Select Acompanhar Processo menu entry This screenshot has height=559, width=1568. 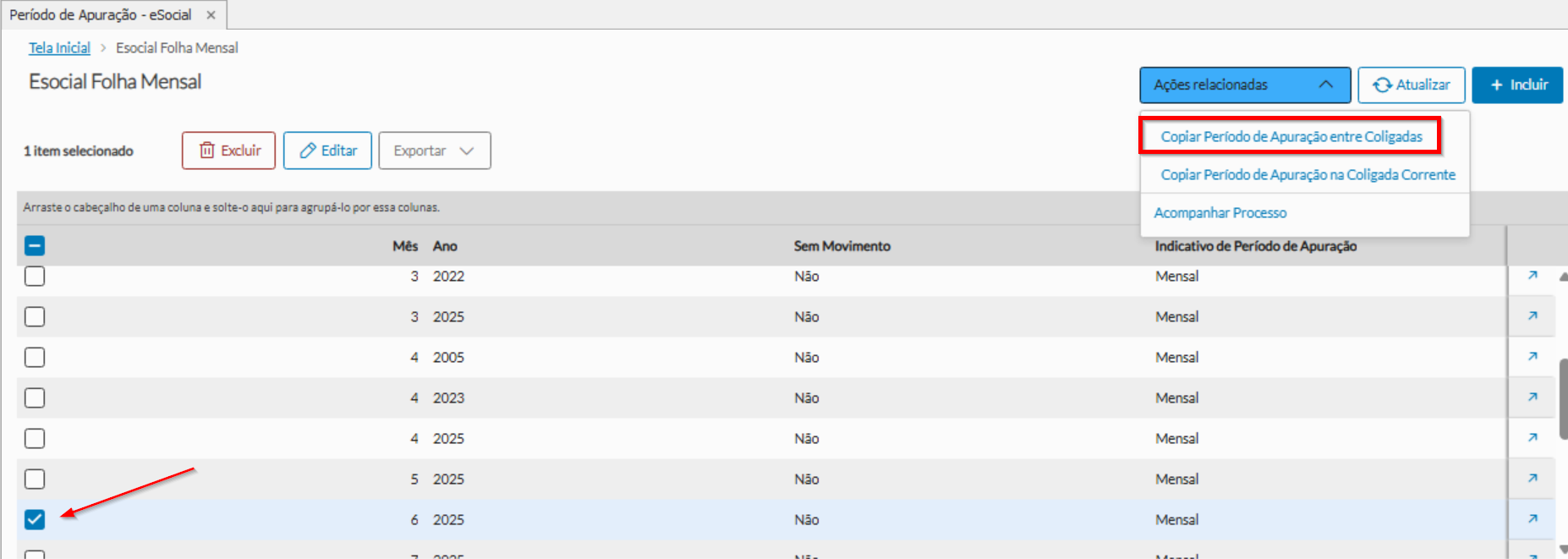[1220, 213]
